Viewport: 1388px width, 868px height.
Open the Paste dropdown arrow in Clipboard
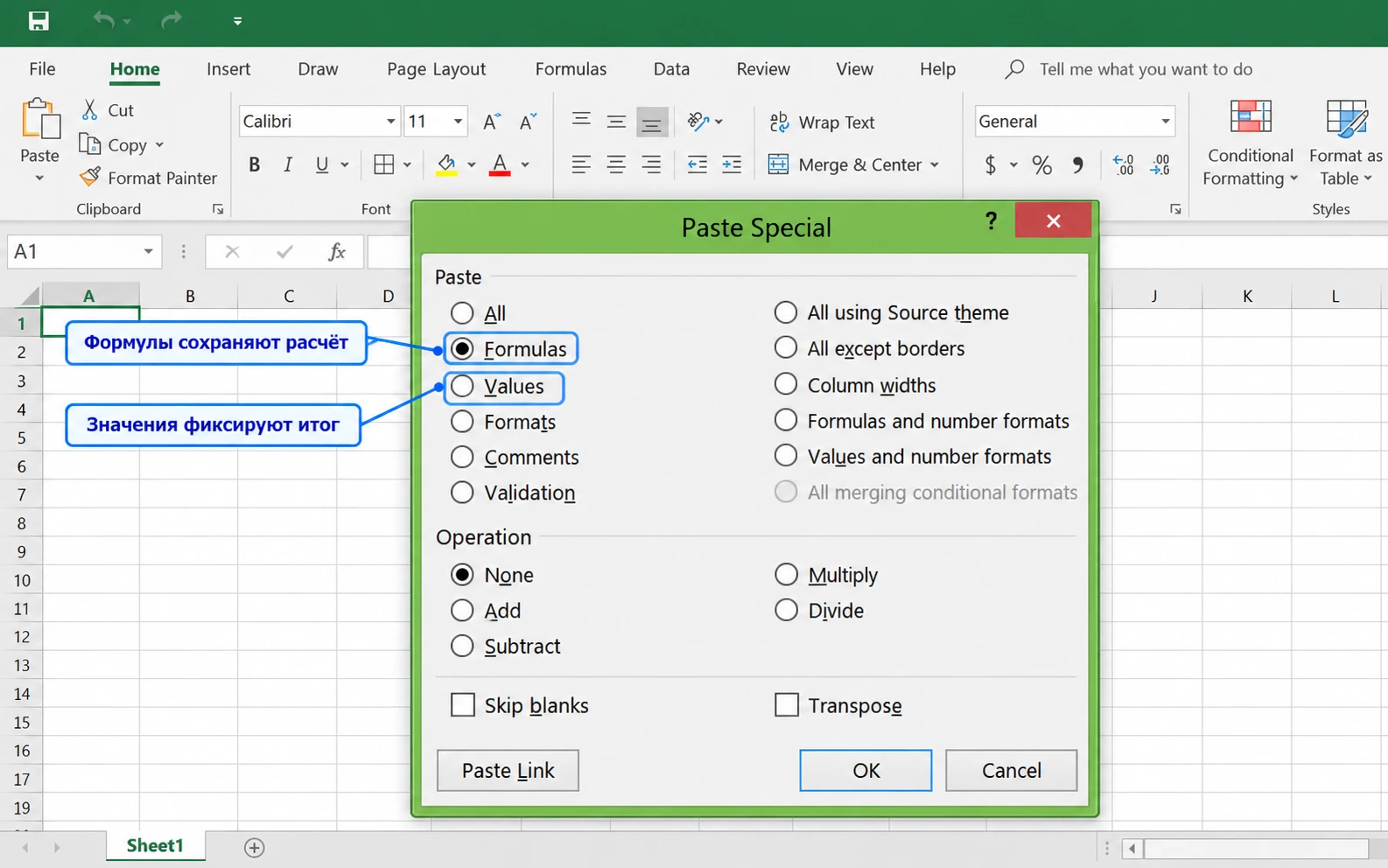click(x=39, y=178)
